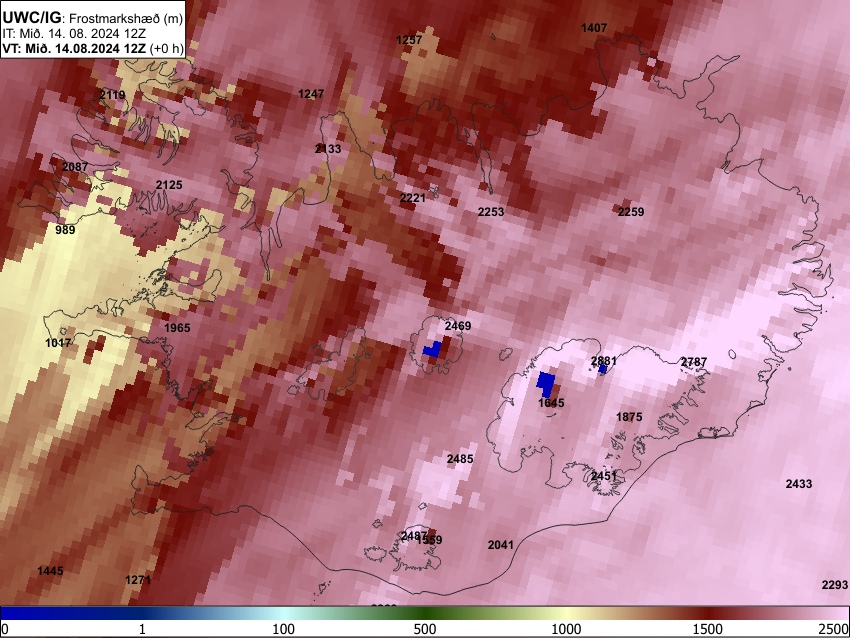Select the map value 2253
This screenshot has height=638, width=850.
point(491,212)
